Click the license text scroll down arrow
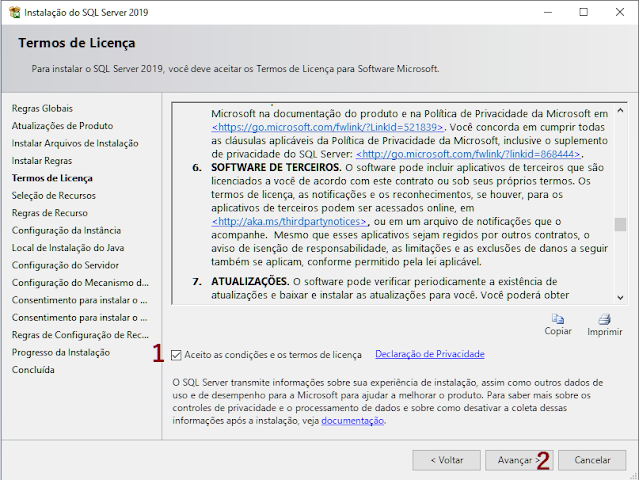 pos(620,297)
